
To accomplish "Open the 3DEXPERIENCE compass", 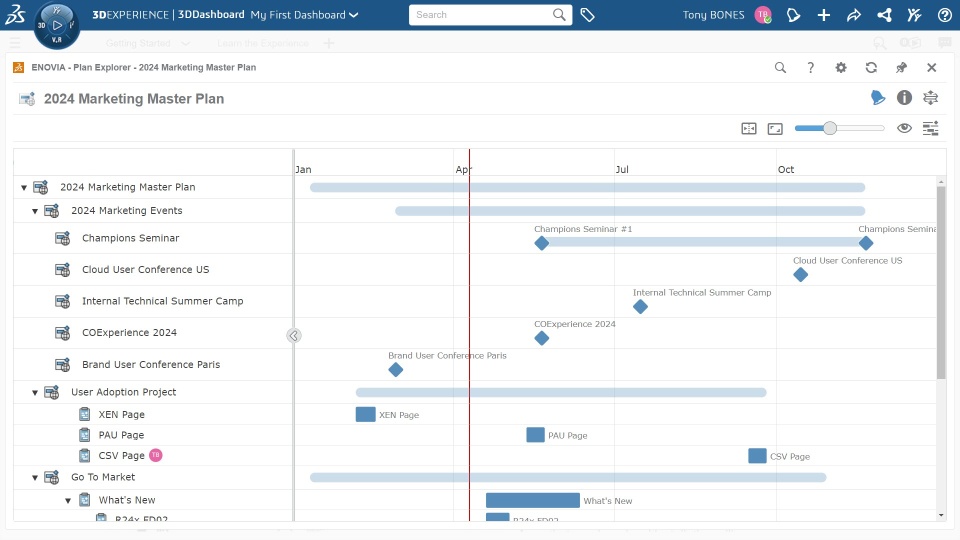I will pyautogui.click(x=56, y=25).
